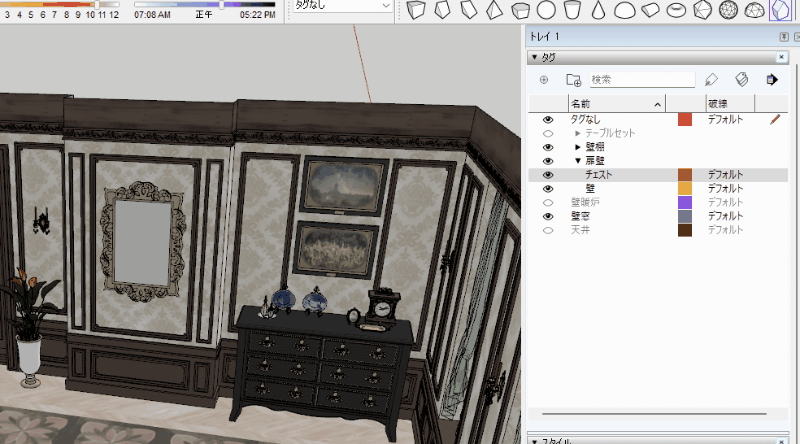The image size is (800, 444).
Task: Select the チェスト tag name
Action: pos(598,175)
